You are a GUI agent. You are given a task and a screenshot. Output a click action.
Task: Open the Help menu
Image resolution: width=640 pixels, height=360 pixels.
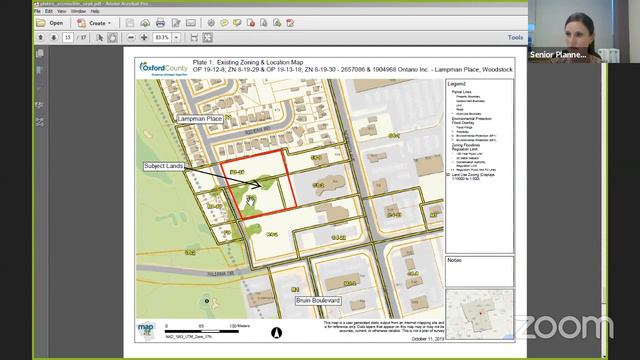pyautogui.click(x=95, y=11)
